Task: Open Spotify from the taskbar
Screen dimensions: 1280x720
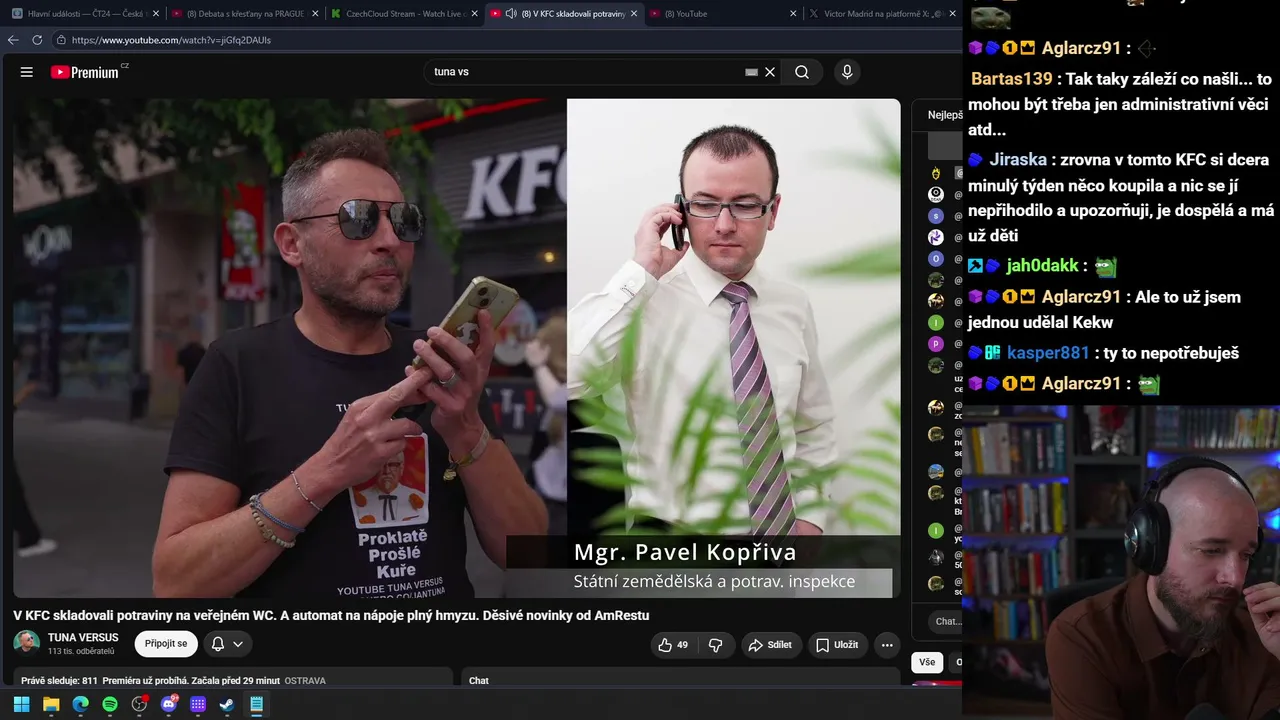Action: 110,704
